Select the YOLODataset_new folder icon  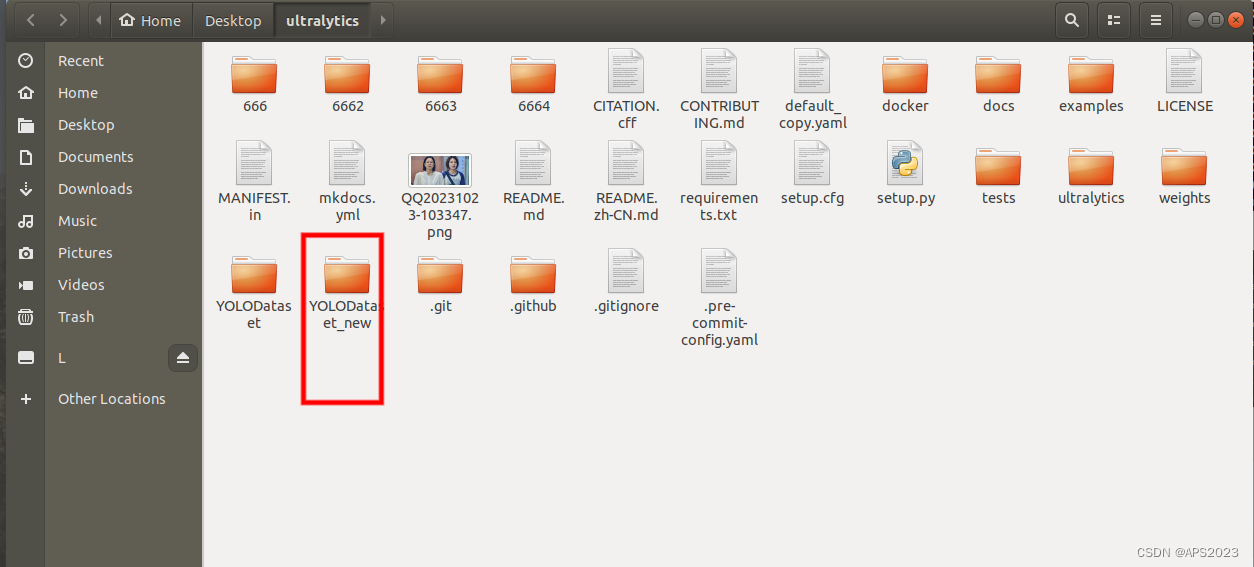347,274
